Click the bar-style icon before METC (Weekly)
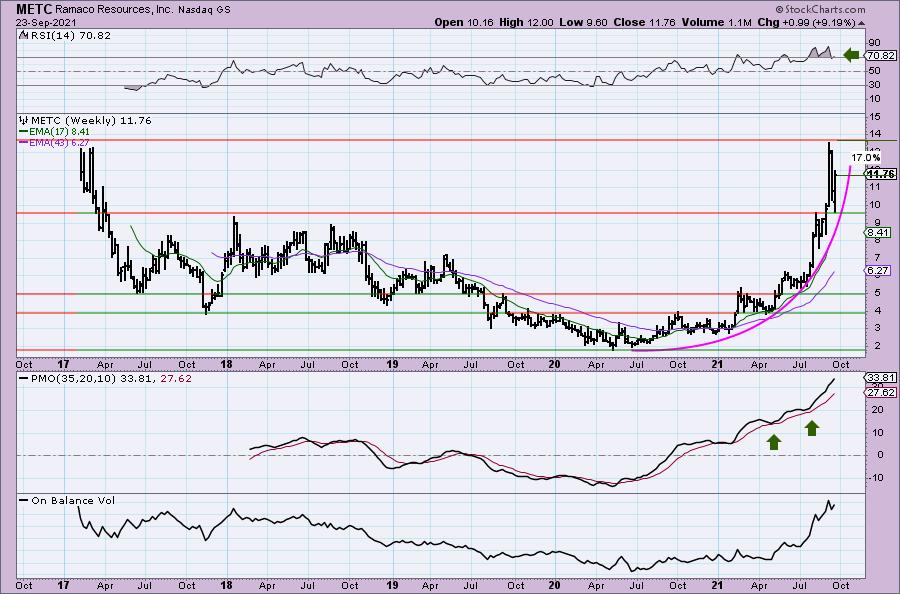This screenshot has width=900, height=594. tap(24, 121)
